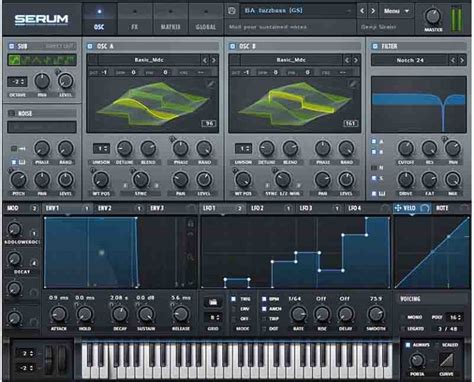This screenshot has height=382, width=474.
Task: Switch to the MATRIX tab
Action: coord(170,19)
